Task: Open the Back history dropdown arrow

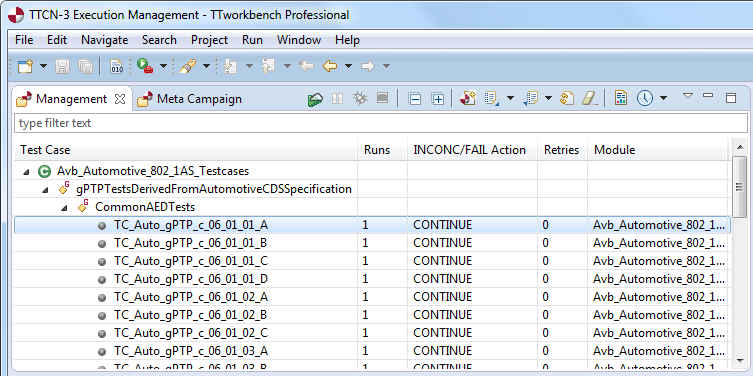Action: point(349,66)
